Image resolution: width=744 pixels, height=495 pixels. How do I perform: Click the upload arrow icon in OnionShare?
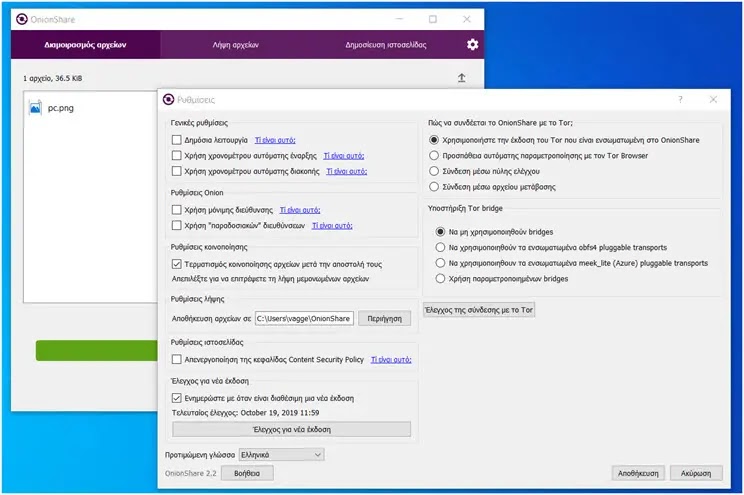(x=462, y=78)
